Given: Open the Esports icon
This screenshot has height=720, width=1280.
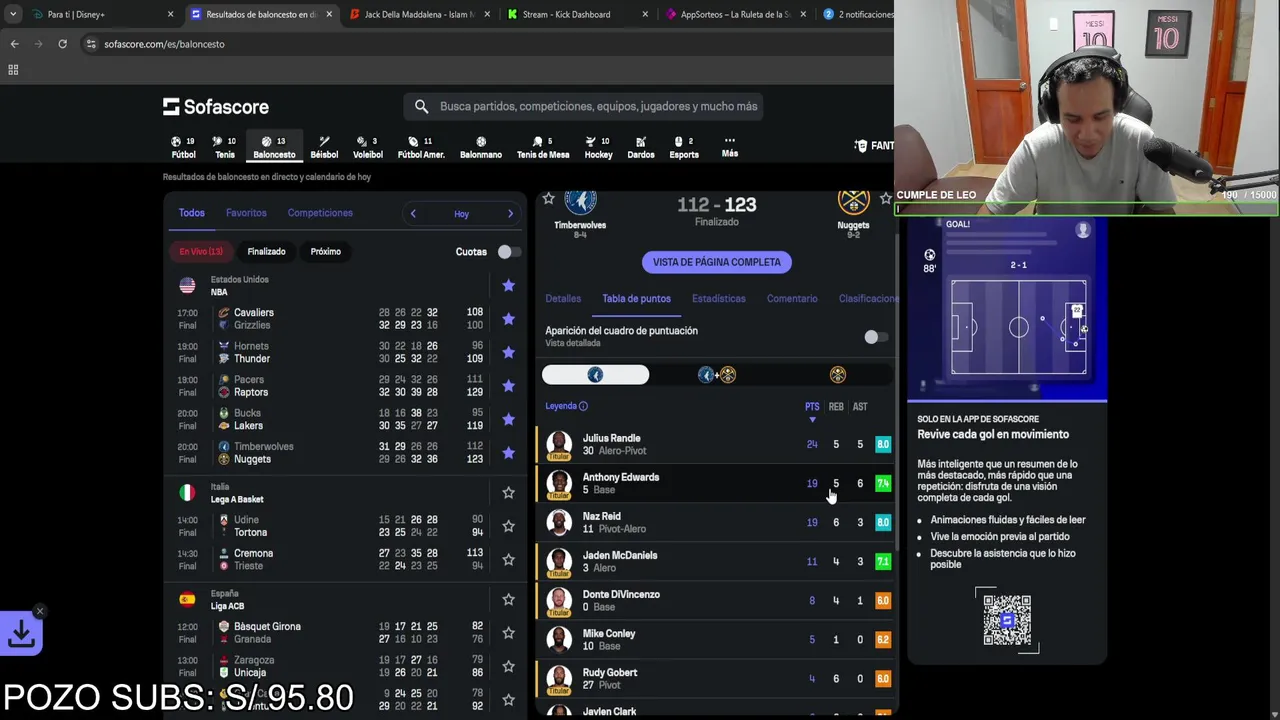Looking at the screenshot, I should (684, 147).
